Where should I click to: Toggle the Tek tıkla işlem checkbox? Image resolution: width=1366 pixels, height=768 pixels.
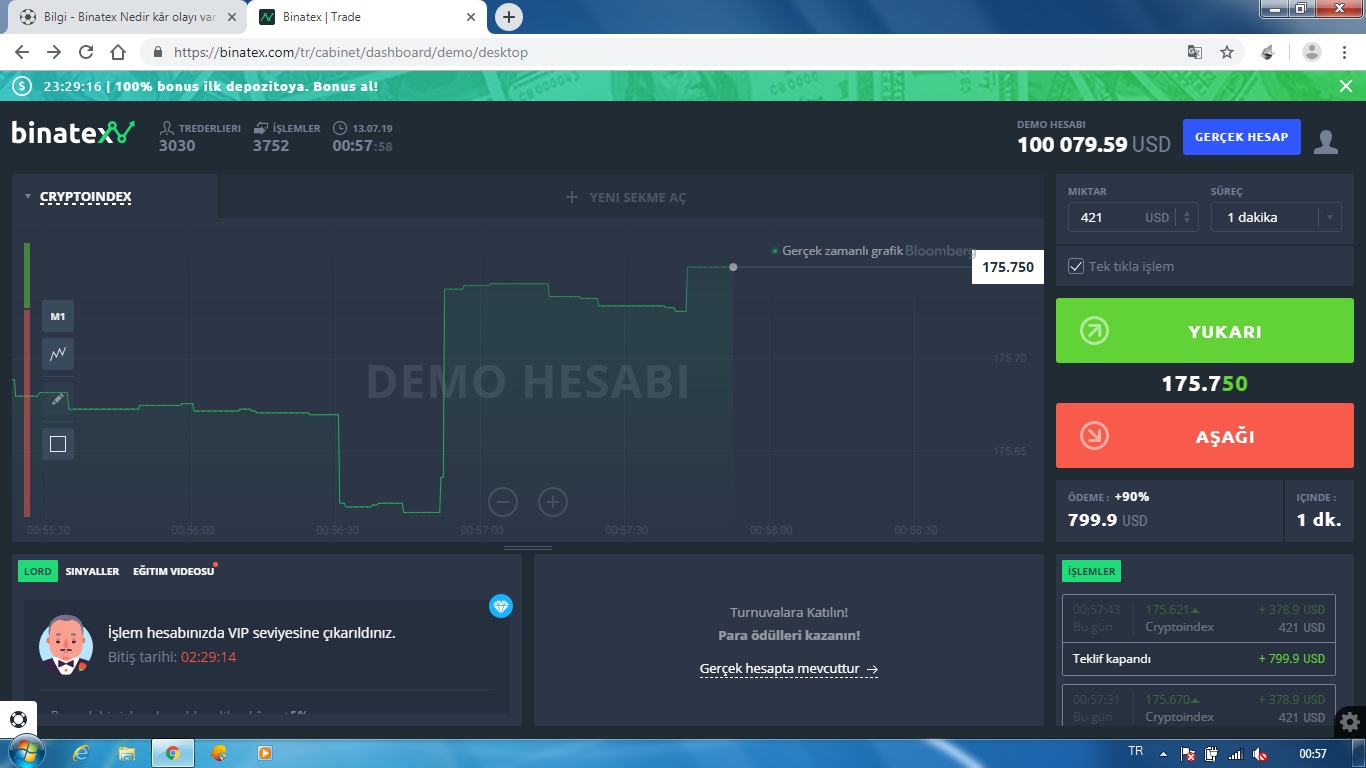click(x=1077, y=266)
